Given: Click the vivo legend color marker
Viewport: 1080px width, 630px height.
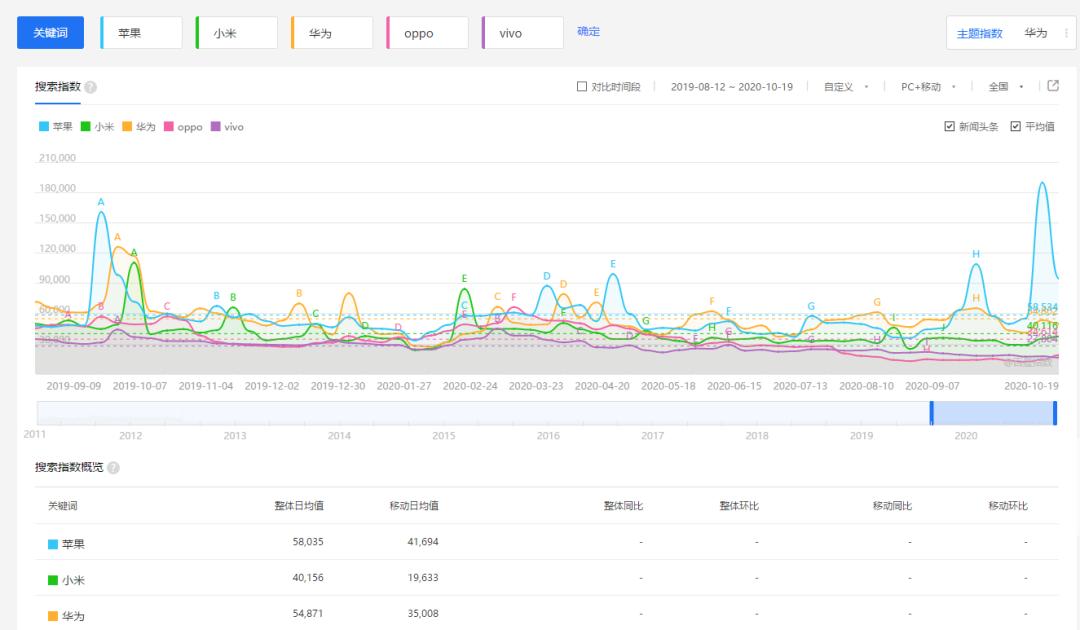Looking at the screenshot, I should pyautogui.click(x=215, y=127).
